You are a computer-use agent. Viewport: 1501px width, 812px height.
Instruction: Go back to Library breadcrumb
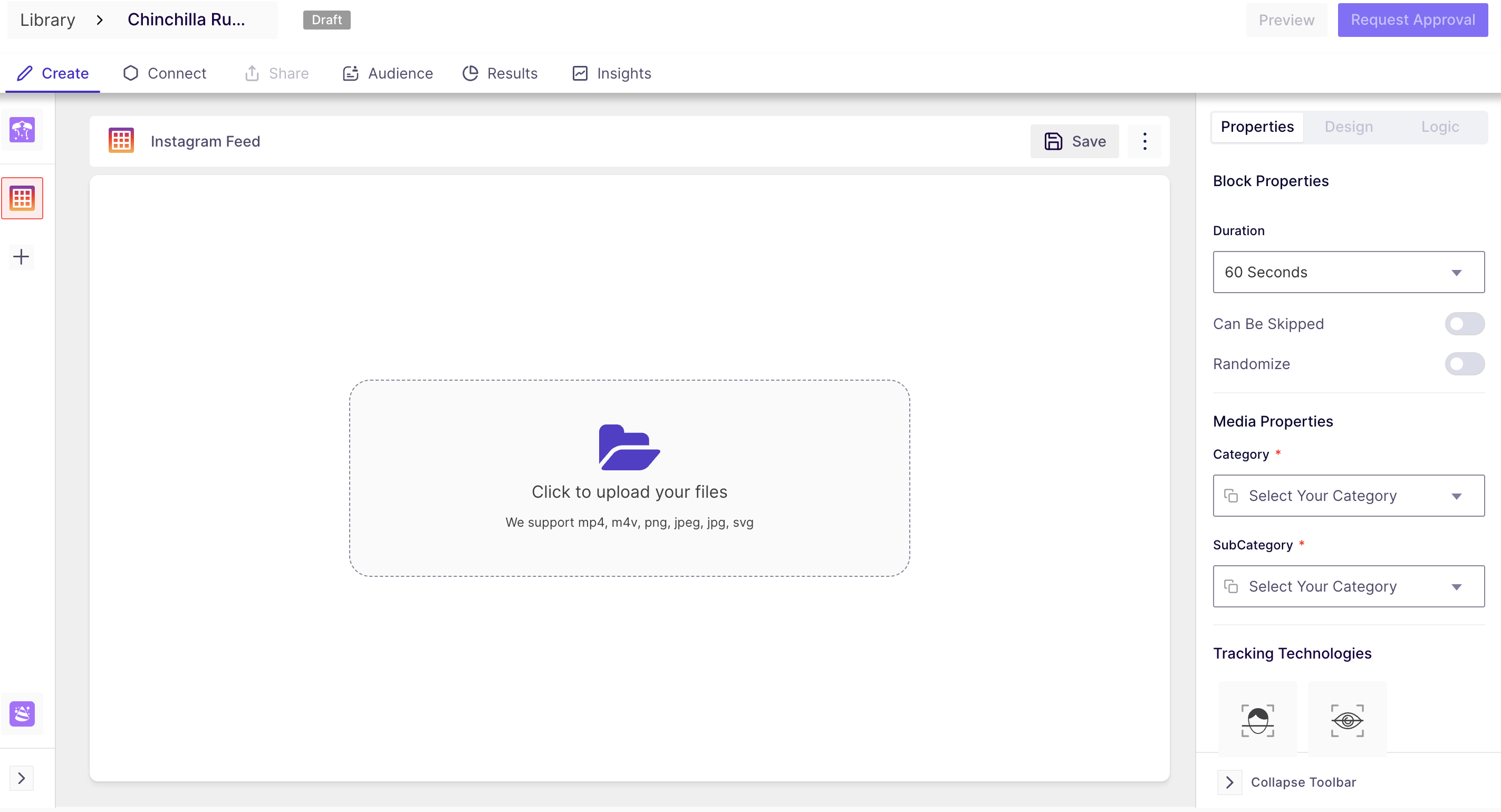47,20
